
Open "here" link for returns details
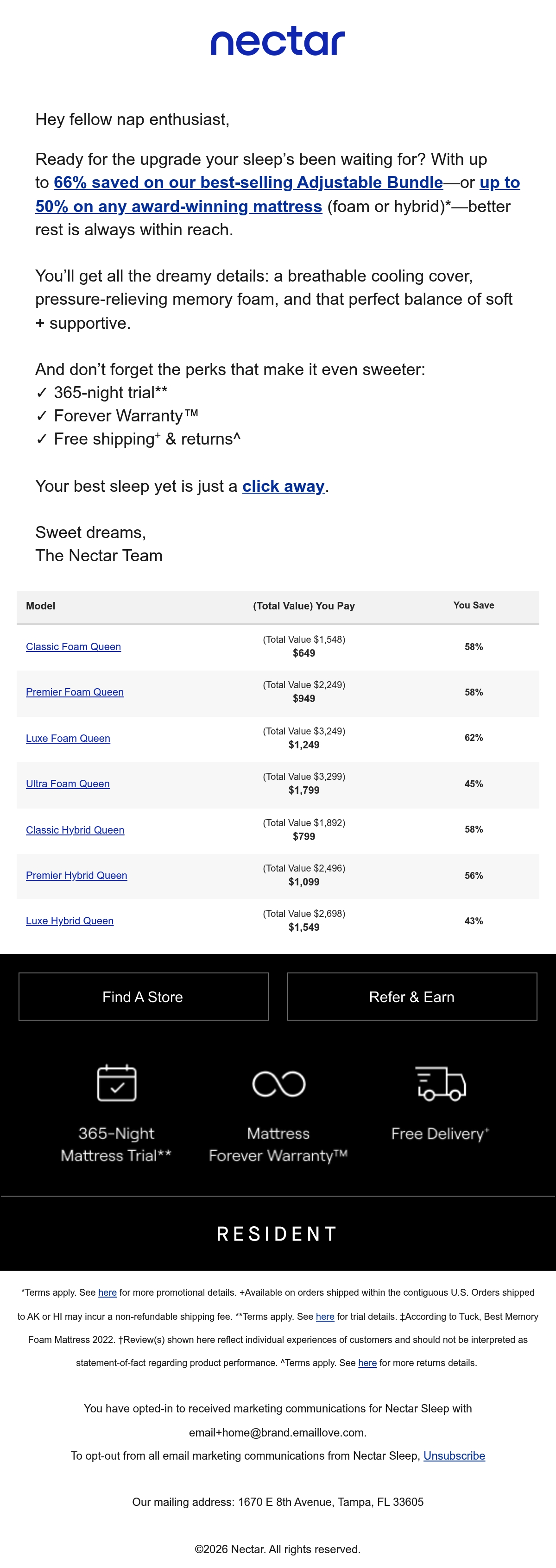pos(367,1363)
